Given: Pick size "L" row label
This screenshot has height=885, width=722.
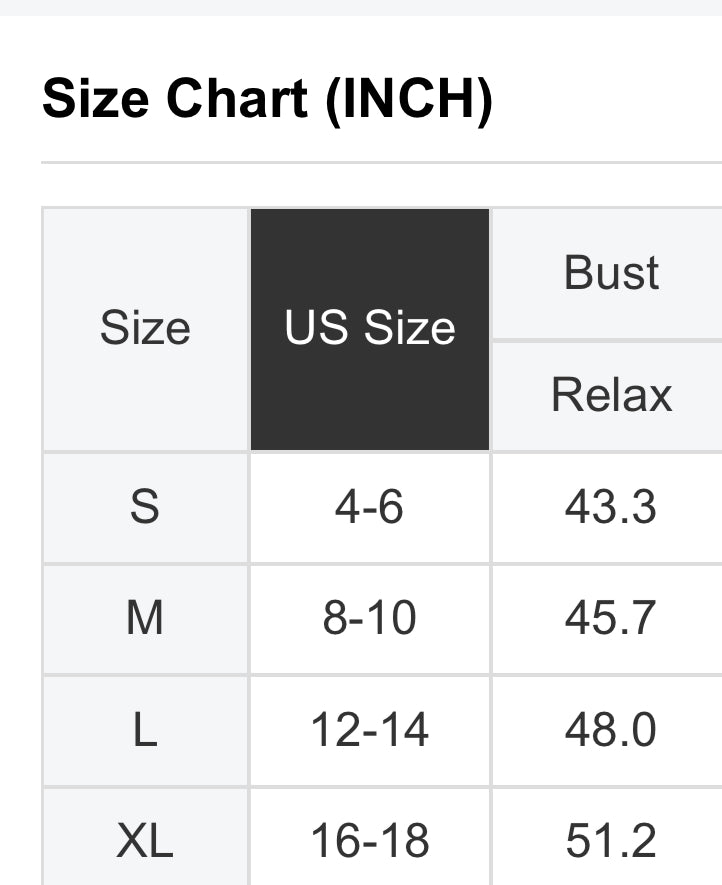Looking at the screenshot, I should coord(145,730).
